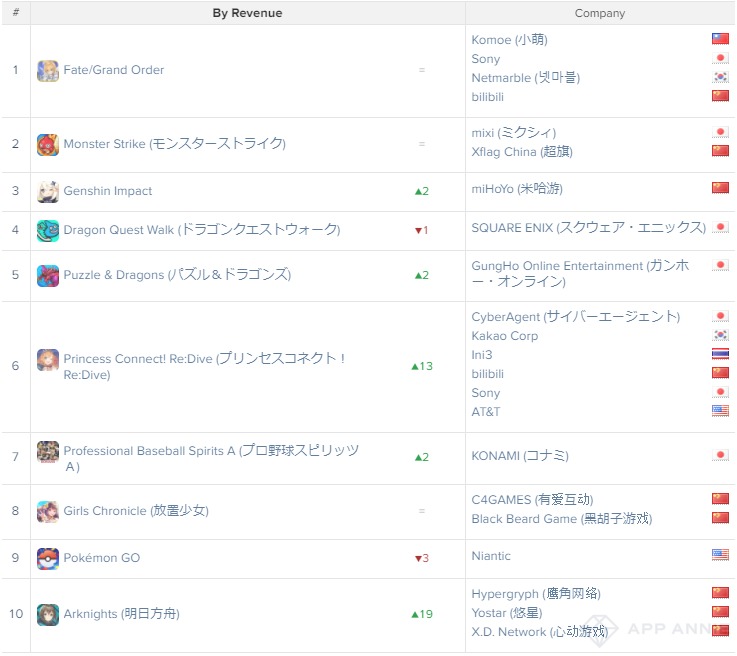The height and width of the screenshot is (656, 737).
Task: Open the Fate/Grand Order app link
Action: (114, 70)
